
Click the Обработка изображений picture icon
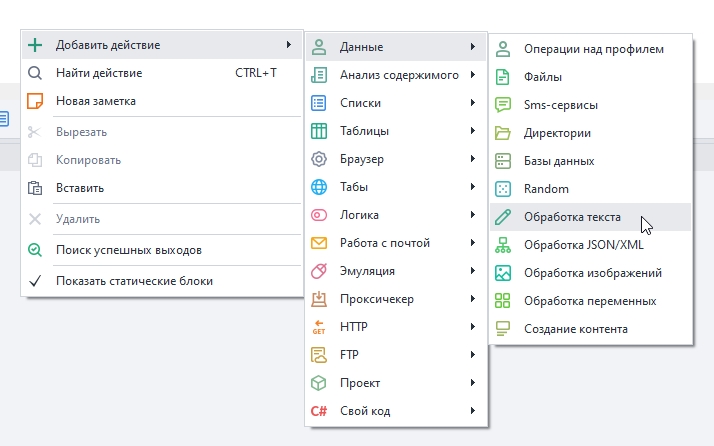pos(504,272)
